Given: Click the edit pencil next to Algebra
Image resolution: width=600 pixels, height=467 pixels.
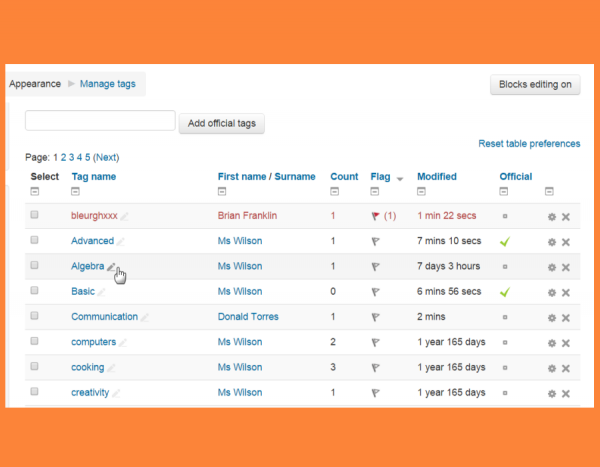Looking at the screenshot, I should [x=112, y=267].
